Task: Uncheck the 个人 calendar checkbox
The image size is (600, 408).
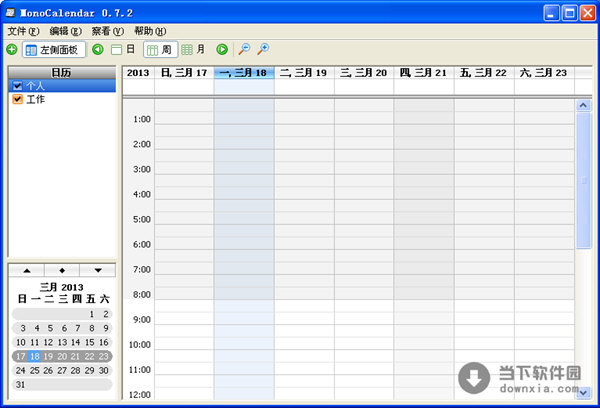Action: tap(17, 86)
